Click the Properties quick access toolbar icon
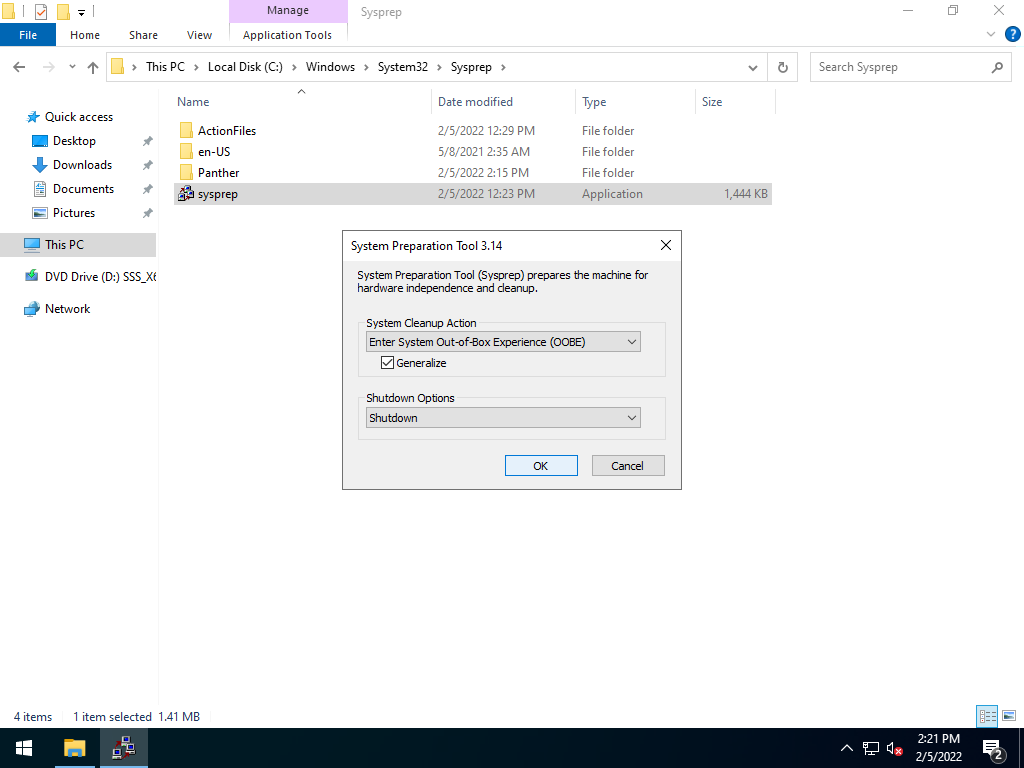This screenshot has height=768, width=1024. (x=41, y=11)
